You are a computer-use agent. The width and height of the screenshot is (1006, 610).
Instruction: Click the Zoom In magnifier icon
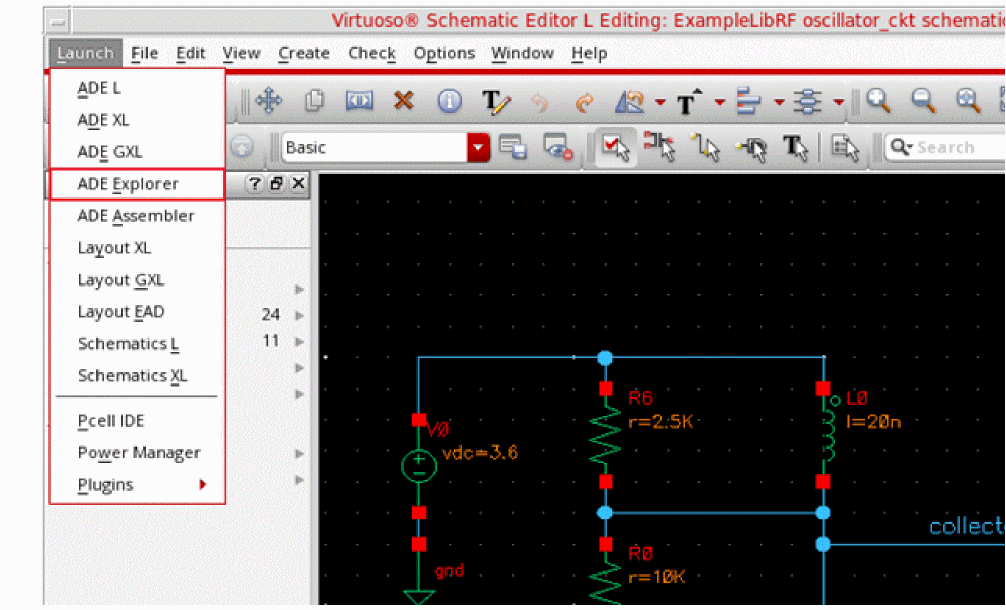pos(878,100)
